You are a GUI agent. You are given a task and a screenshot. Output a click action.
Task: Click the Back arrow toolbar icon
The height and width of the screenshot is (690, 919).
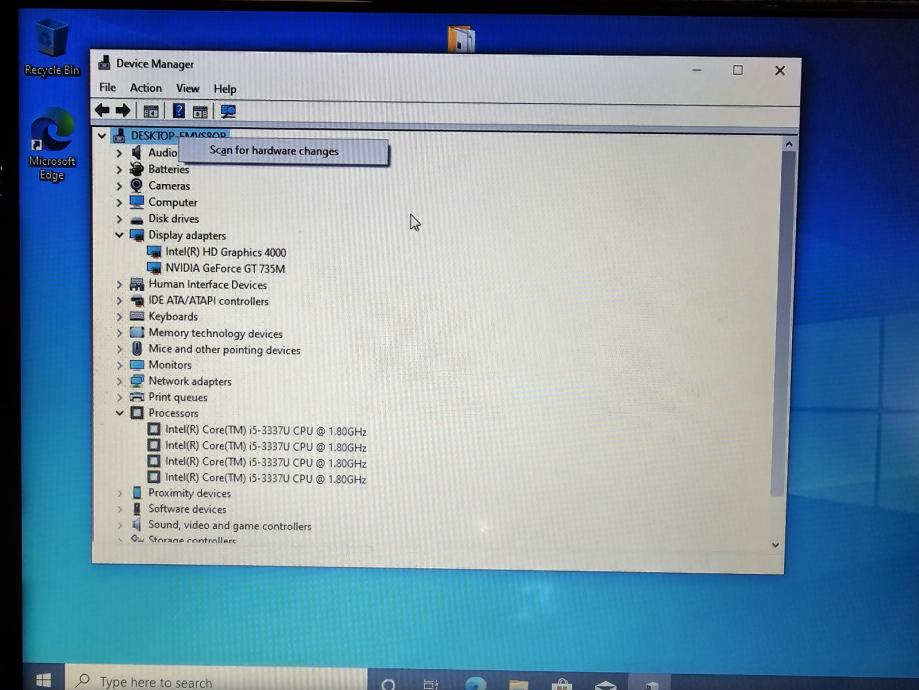(102, 110)
